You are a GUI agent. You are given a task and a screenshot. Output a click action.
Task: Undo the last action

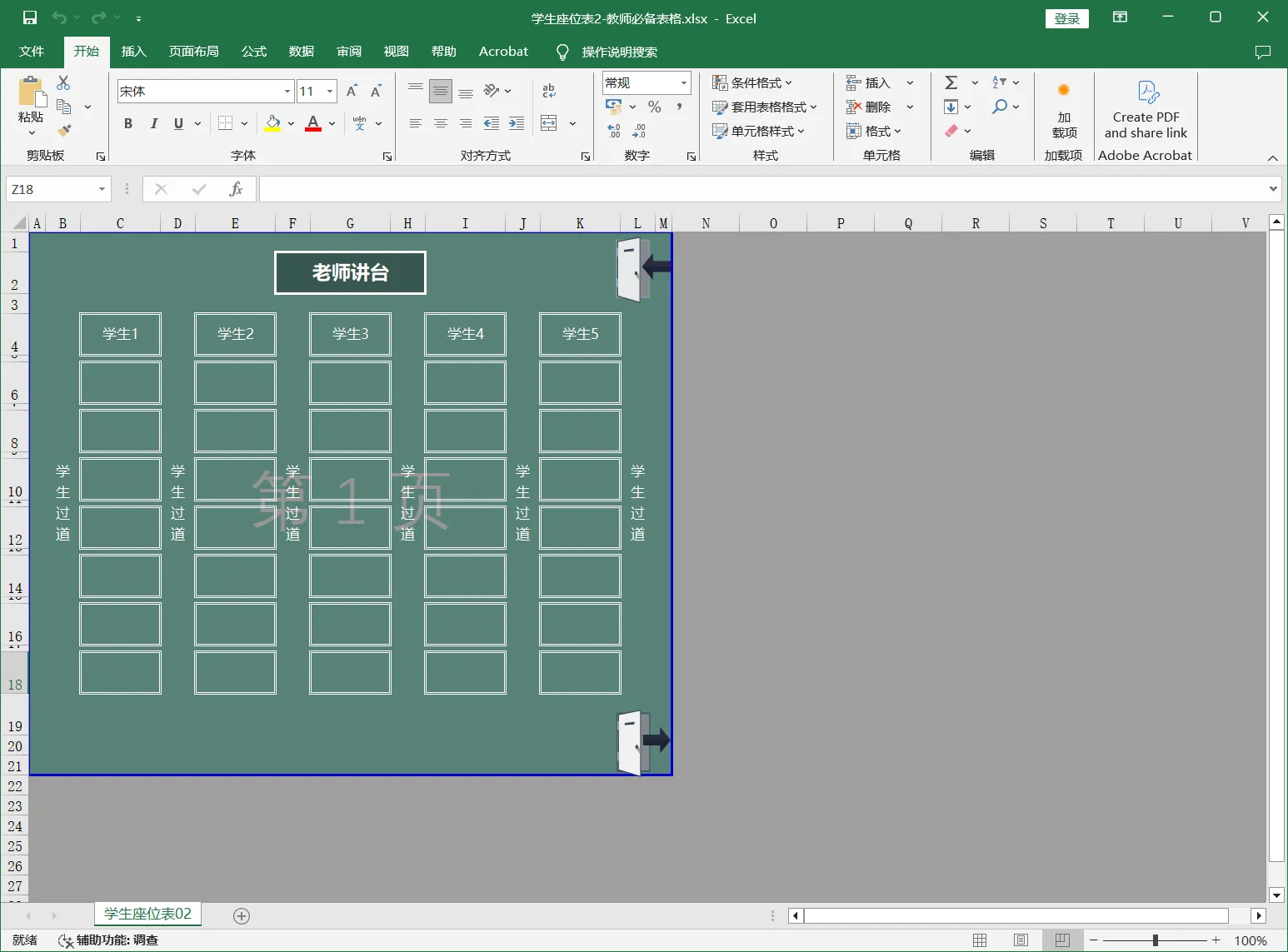pyautogui.click(x=59, y=17)
